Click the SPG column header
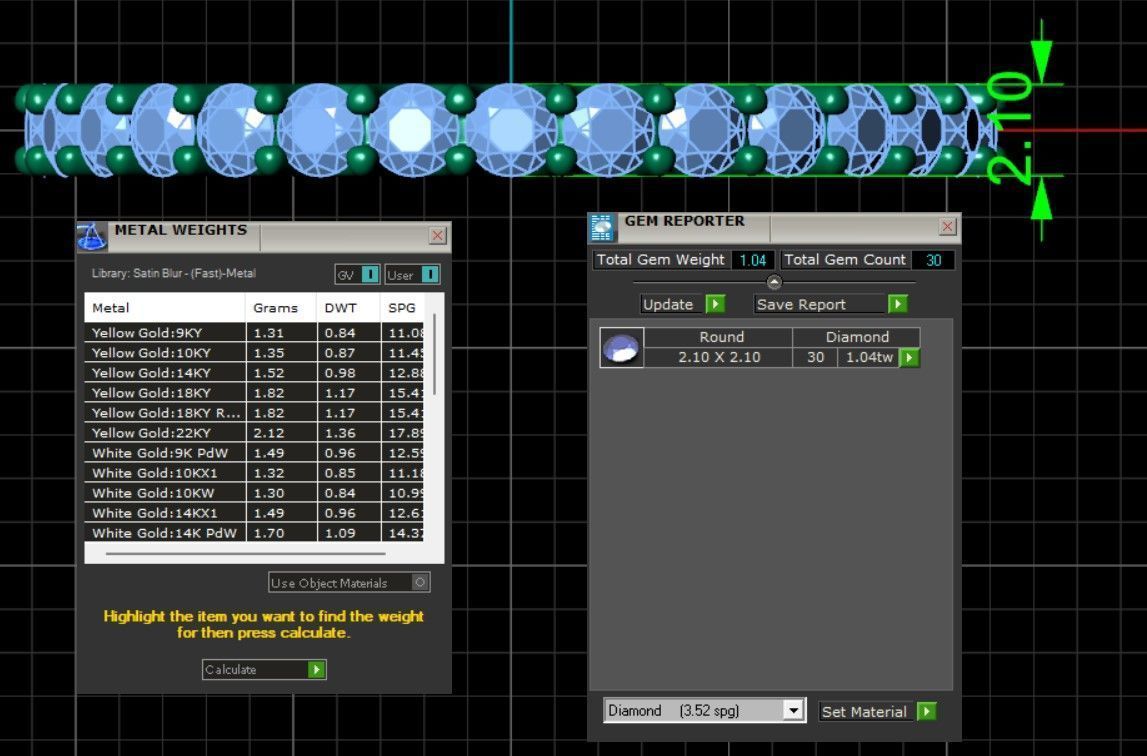 pos(402,308)
